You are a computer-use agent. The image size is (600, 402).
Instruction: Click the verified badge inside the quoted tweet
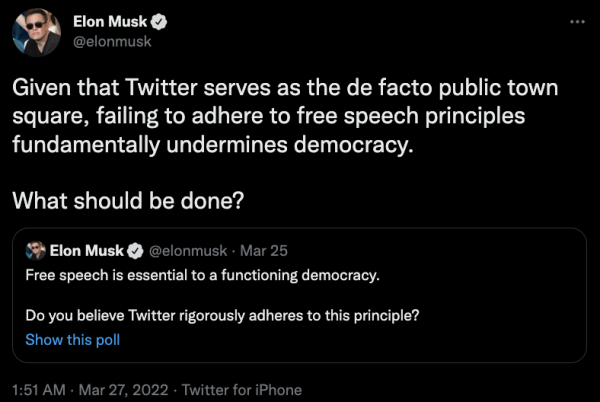tap(135, 251)
